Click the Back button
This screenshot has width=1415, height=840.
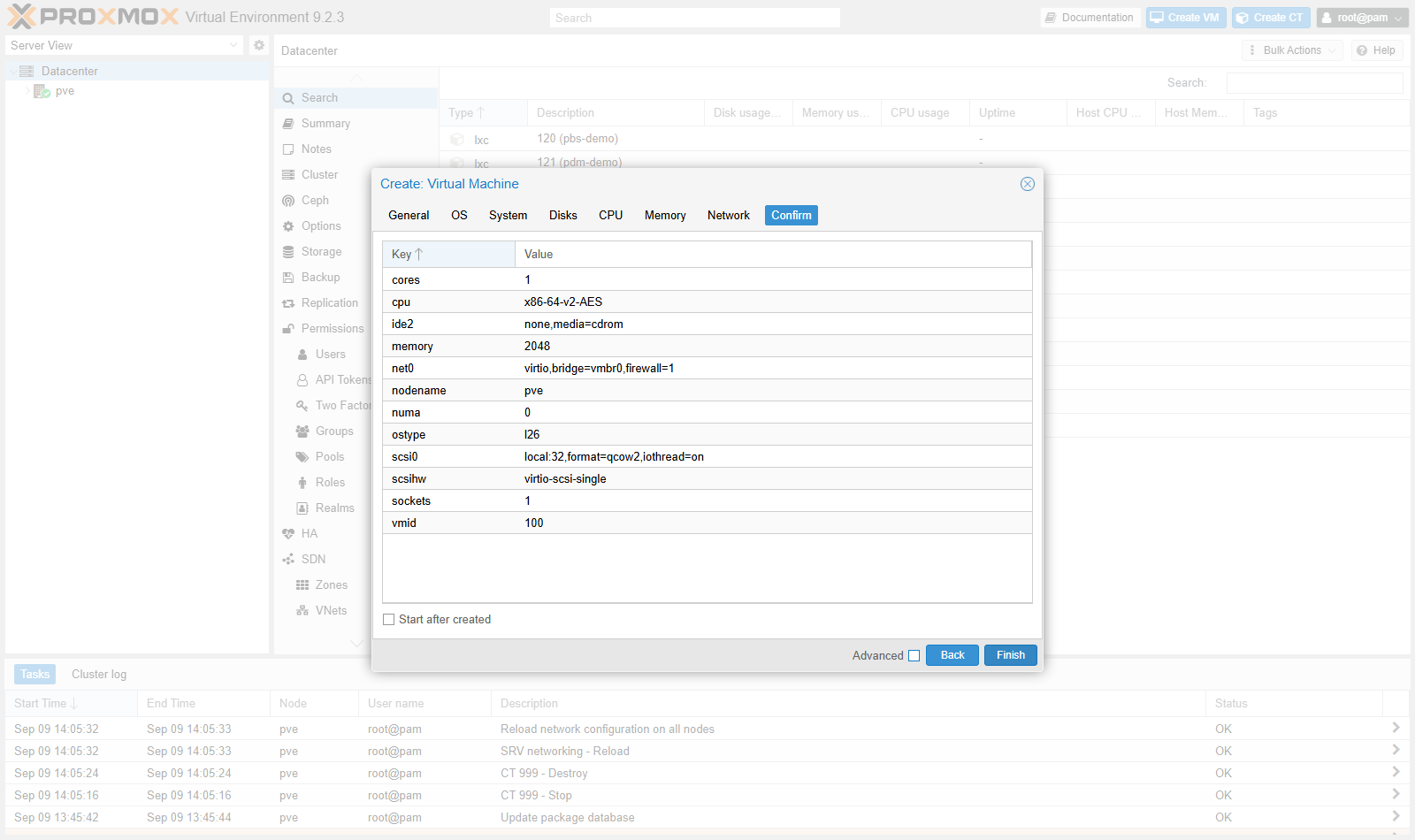(x=952, y=655)
